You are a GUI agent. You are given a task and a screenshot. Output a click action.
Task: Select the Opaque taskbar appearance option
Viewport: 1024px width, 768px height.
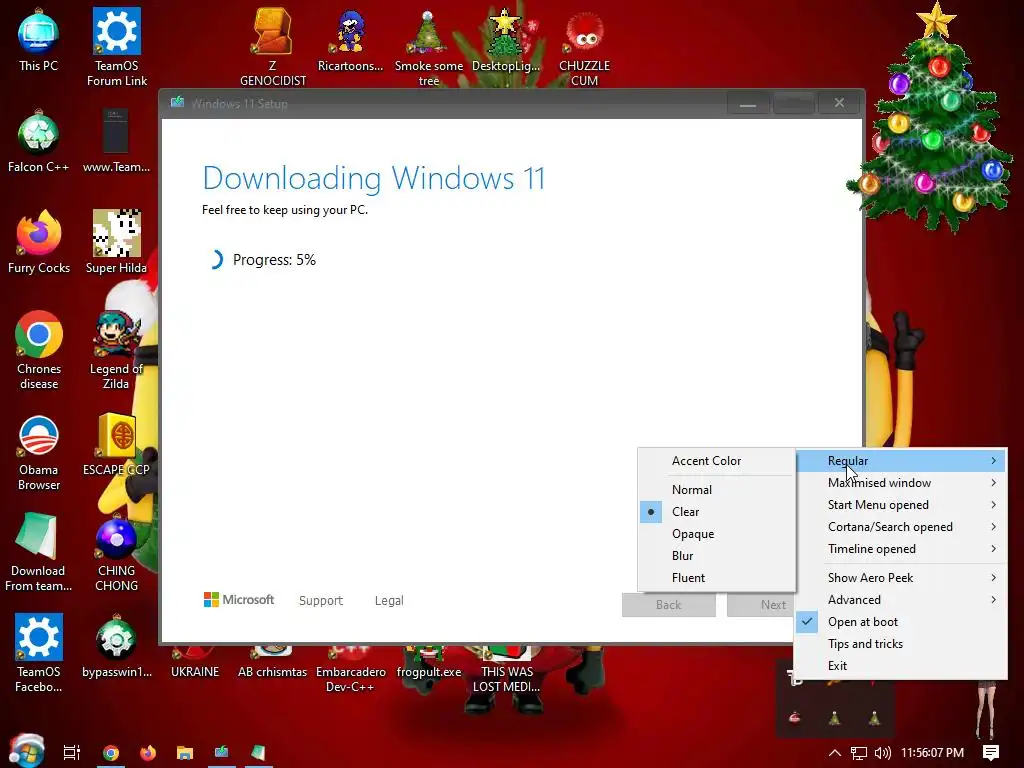pyautogui.click(x=716, y=534)
